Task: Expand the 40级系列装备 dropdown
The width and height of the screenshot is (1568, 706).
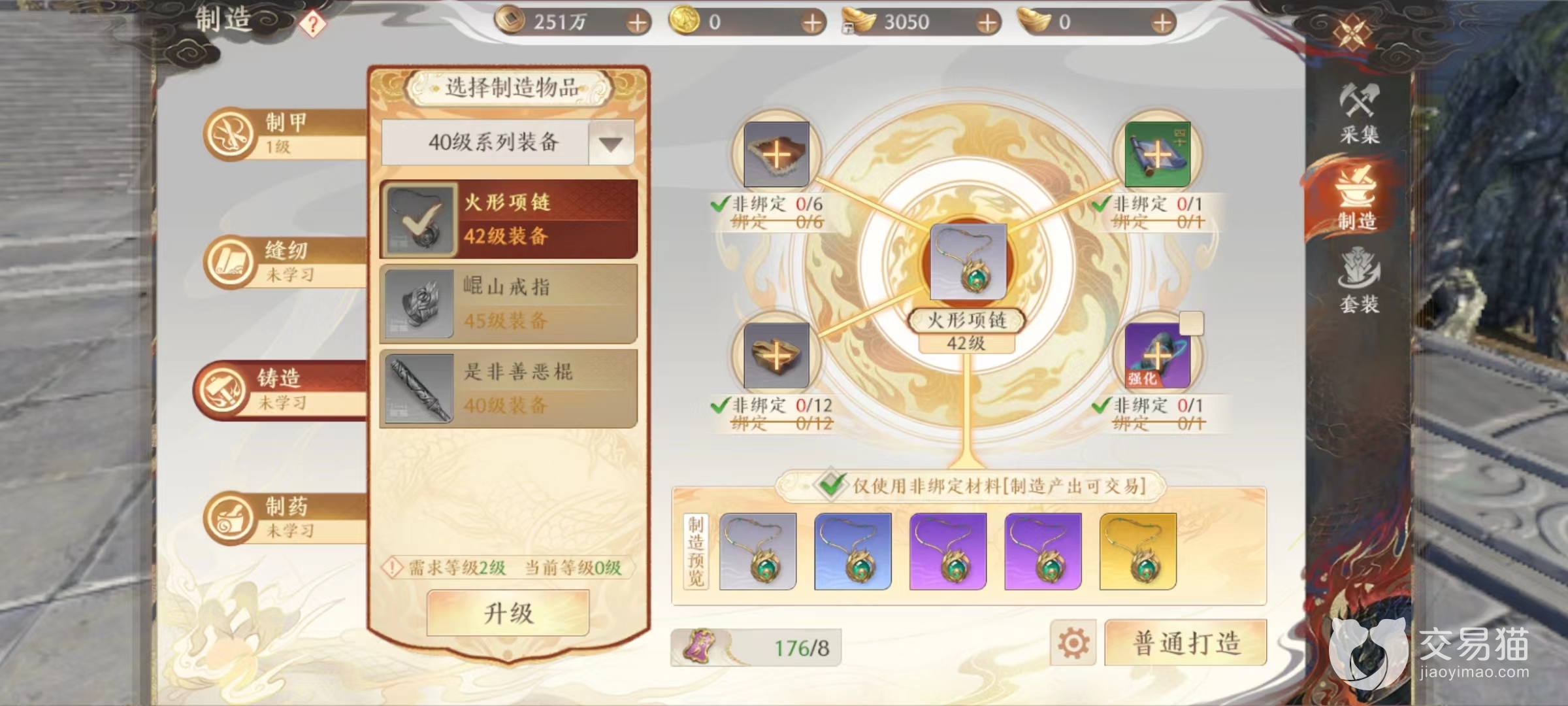Action: 610,143
